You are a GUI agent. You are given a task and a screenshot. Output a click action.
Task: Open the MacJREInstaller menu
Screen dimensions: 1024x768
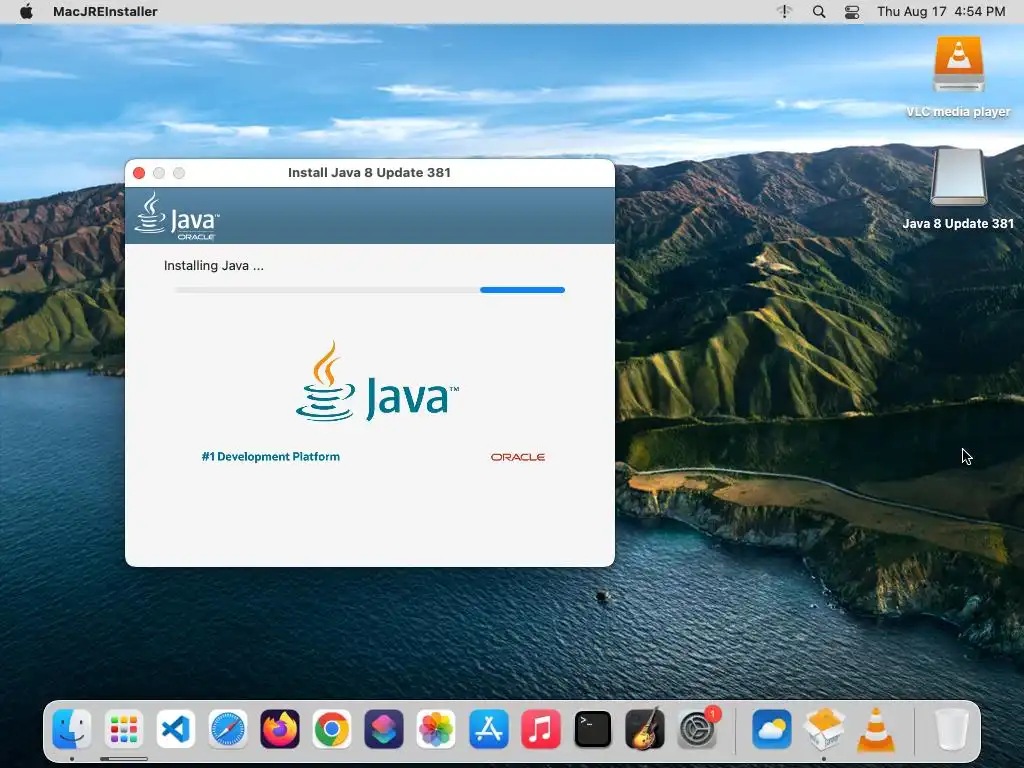pyautogui.click(x=105, y=11)
